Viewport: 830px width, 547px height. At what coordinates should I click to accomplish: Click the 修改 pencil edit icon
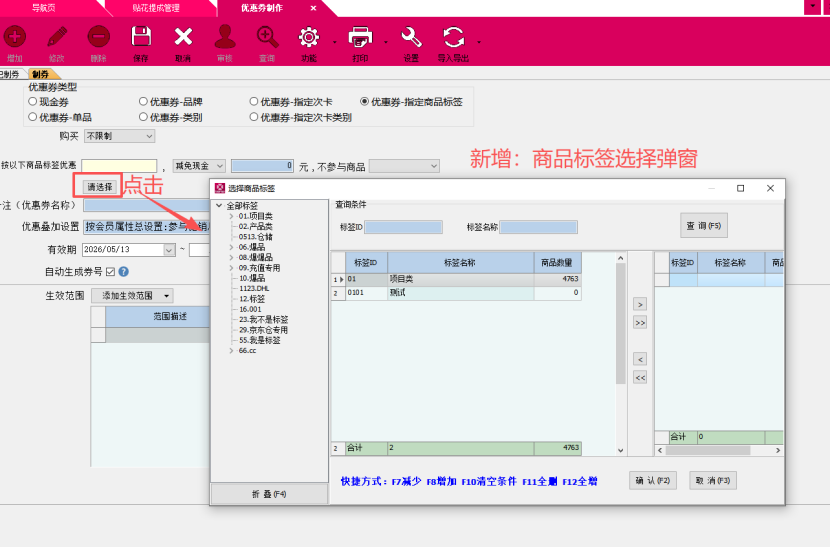click(x=57, y=37)
